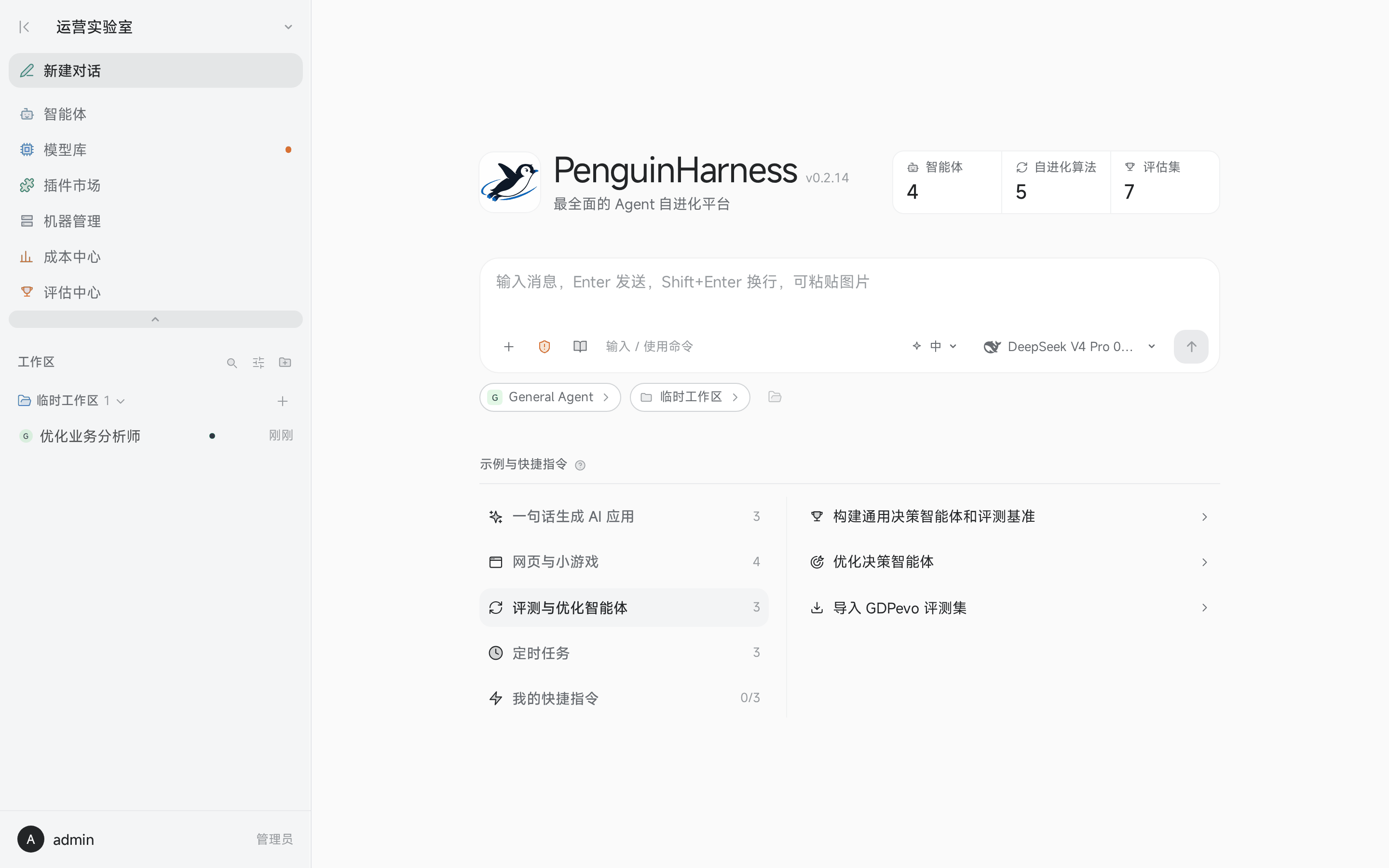Open the admin user profile
Screen dimensions: 1389x868
pyautogui.click(x=156, y=839)
